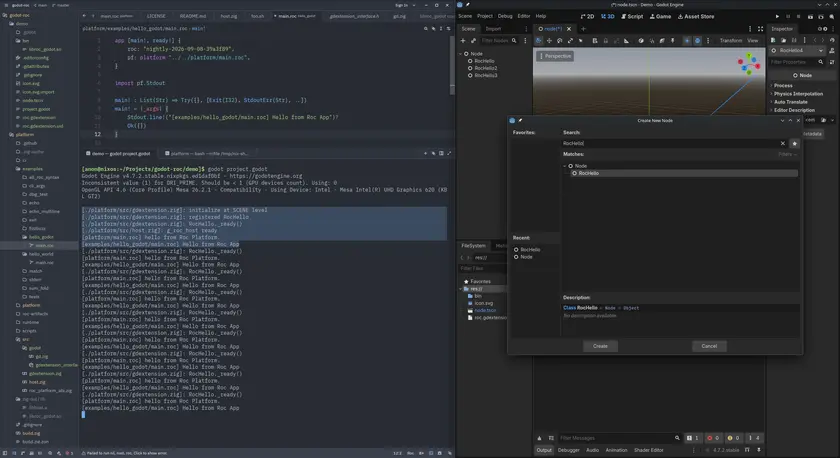The image size is (840, 458).
Task: Expand the Process section in Inspector
Action: click(783, 86)
